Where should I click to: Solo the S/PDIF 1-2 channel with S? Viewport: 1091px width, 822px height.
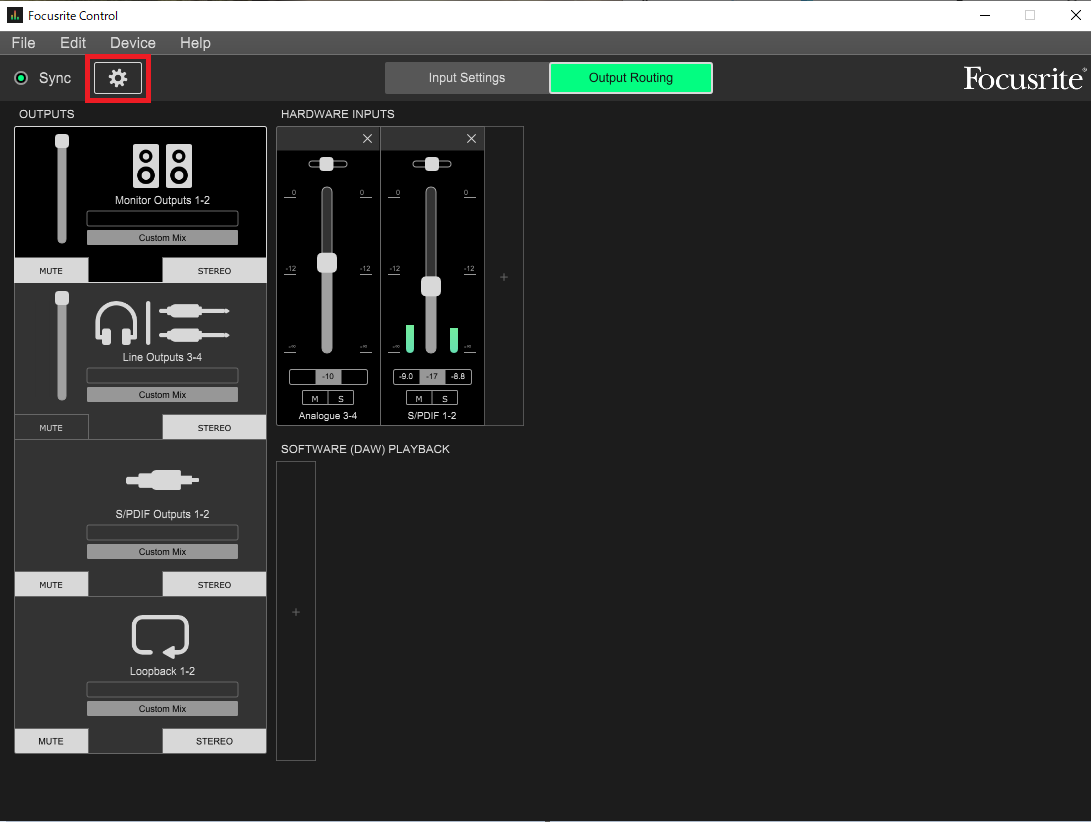(x=445, y=398)
